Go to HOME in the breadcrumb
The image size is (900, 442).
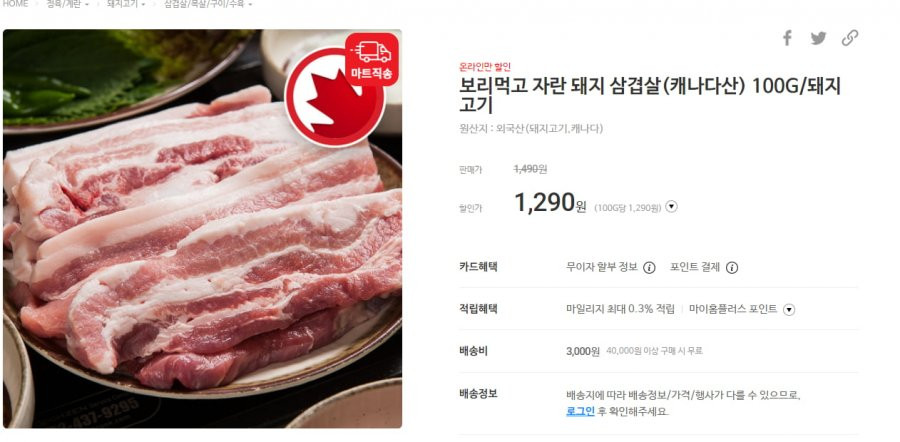click(15, 4)
